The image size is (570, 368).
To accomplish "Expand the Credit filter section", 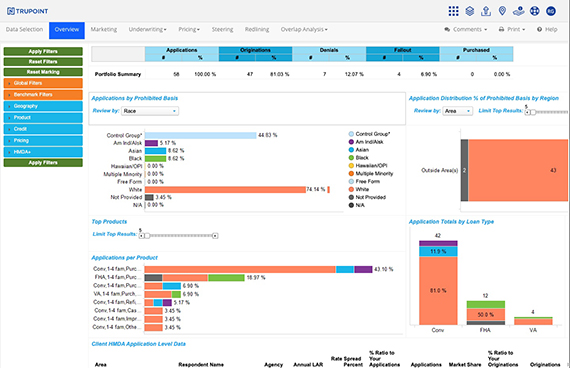I will (43, 129).
